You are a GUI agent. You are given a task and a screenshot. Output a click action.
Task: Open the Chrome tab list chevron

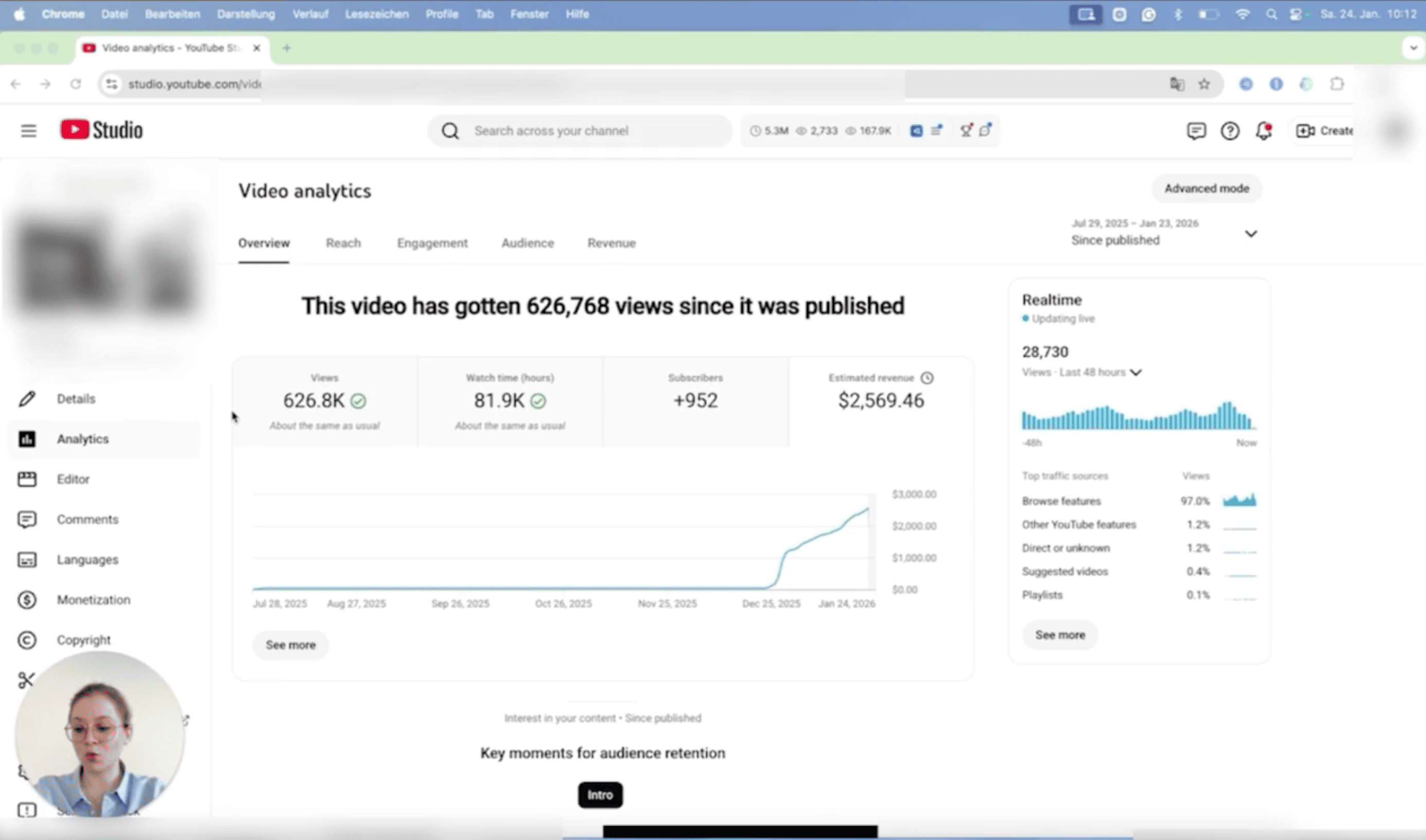coord(1413,48)
